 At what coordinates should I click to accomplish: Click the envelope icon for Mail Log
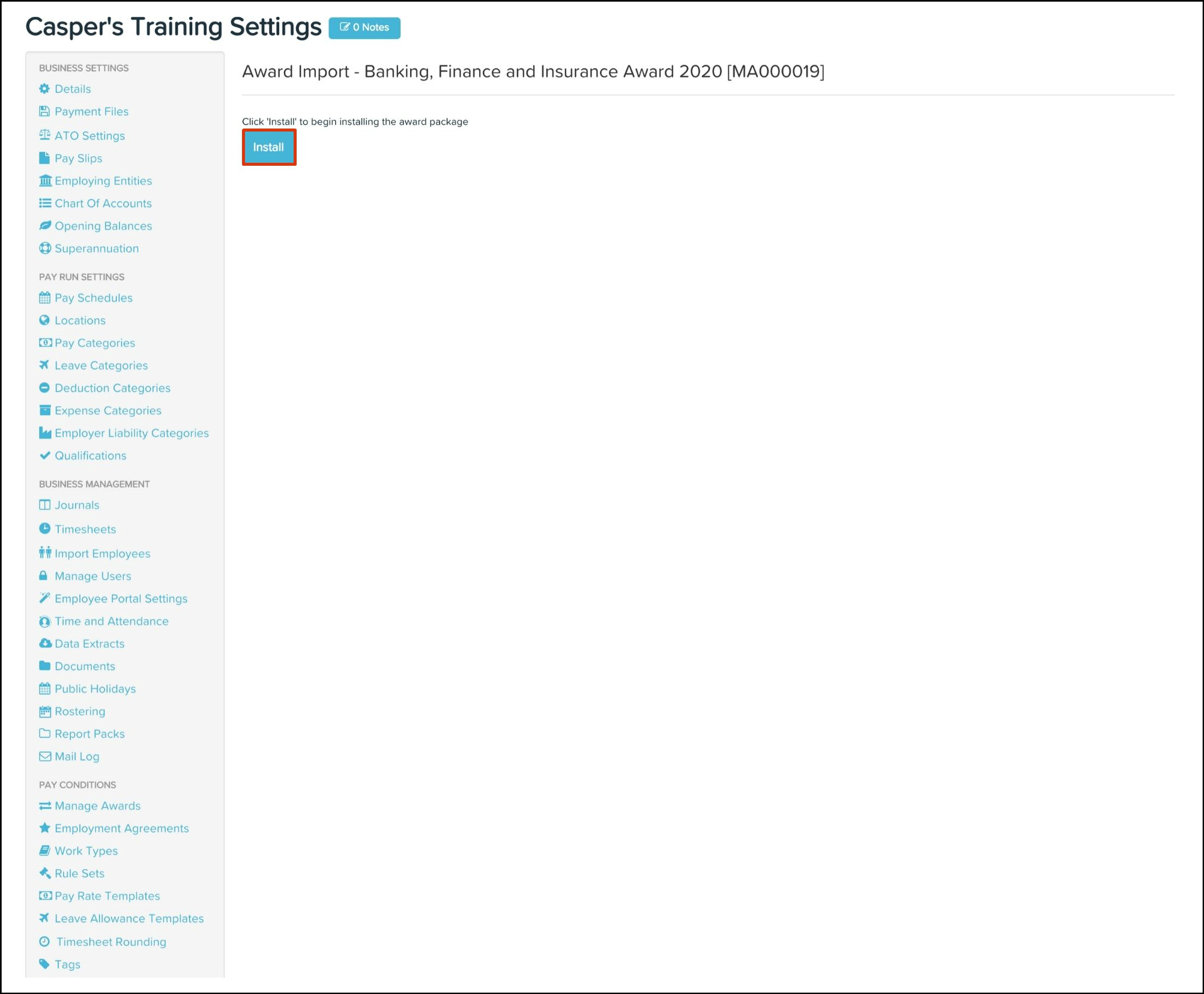45,757
